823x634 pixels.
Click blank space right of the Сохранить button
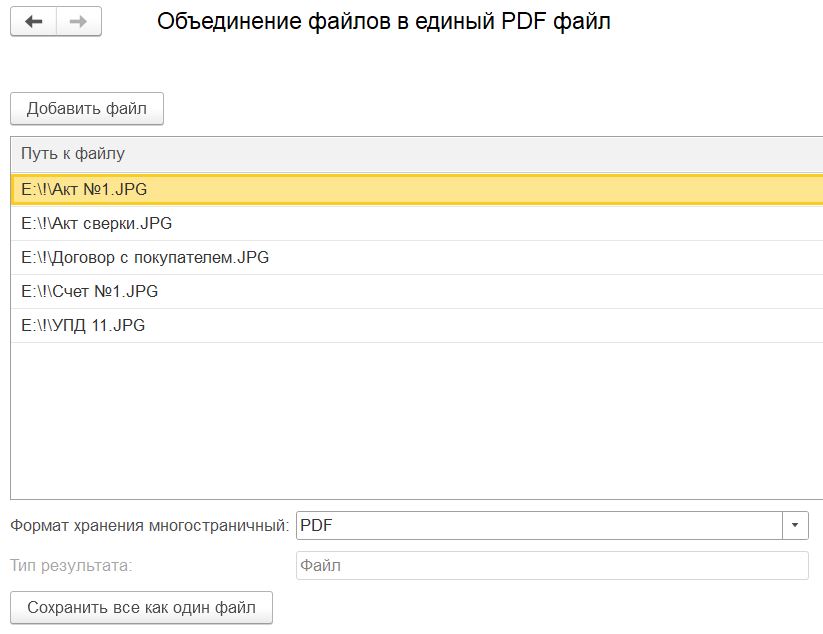point(500,607)
